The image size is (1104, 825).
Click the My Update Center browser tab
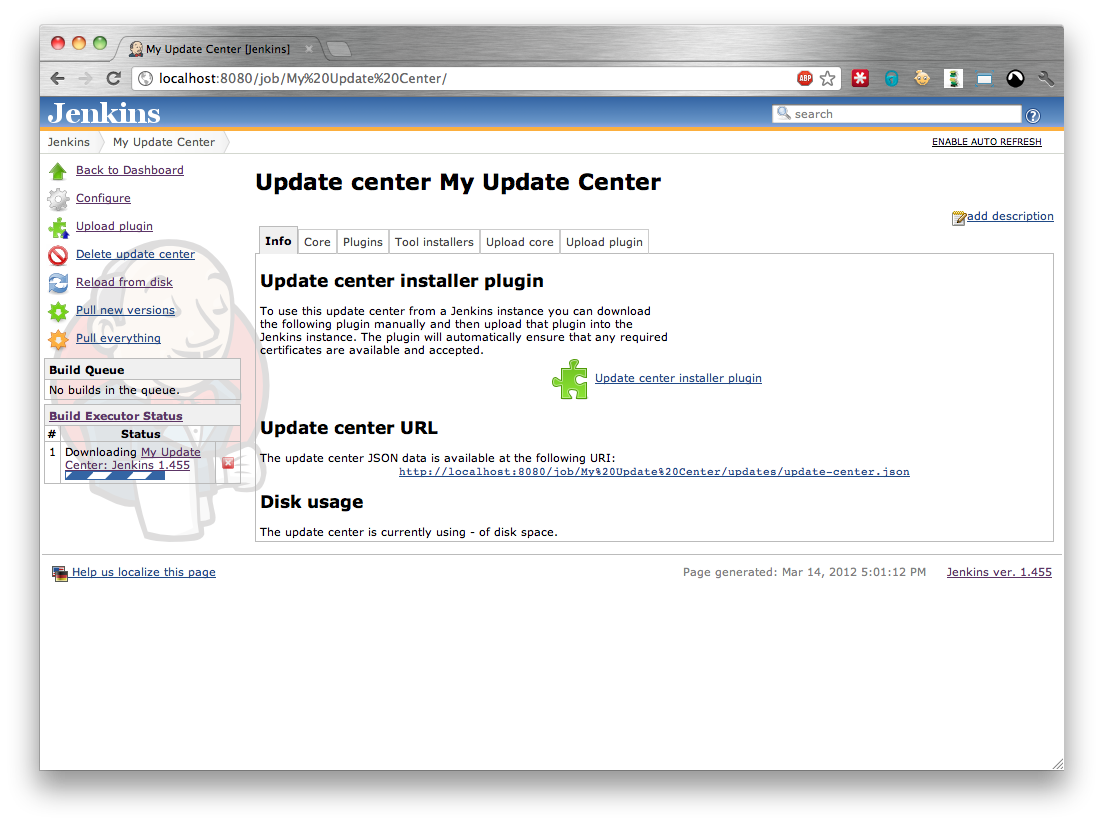click(x=218, y=49)
